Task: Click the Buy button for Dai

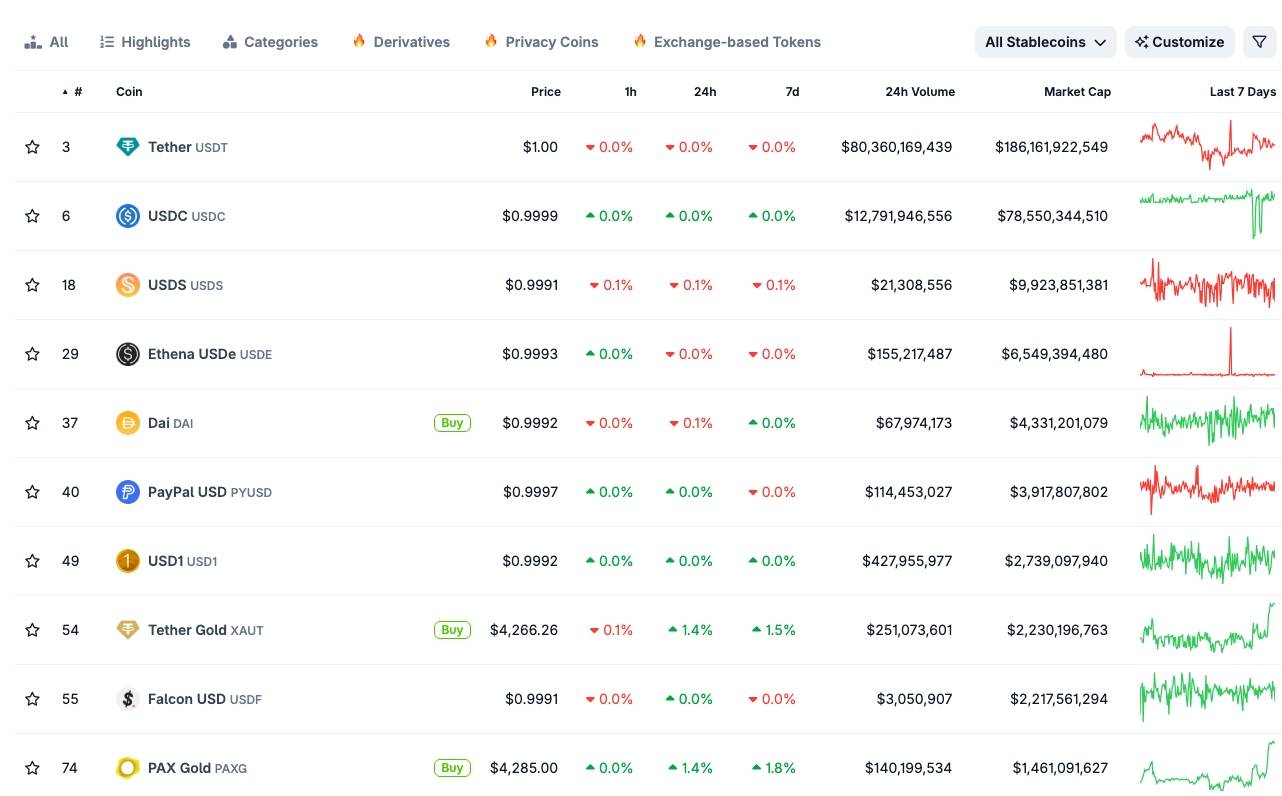Action: click(452, 422)
